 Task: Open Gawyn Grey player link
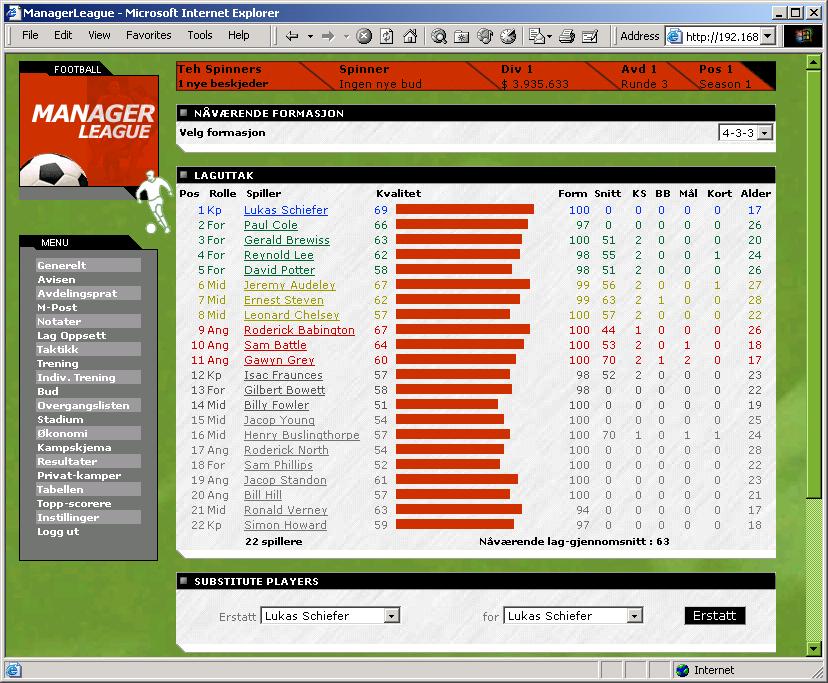tap(279, 360)
